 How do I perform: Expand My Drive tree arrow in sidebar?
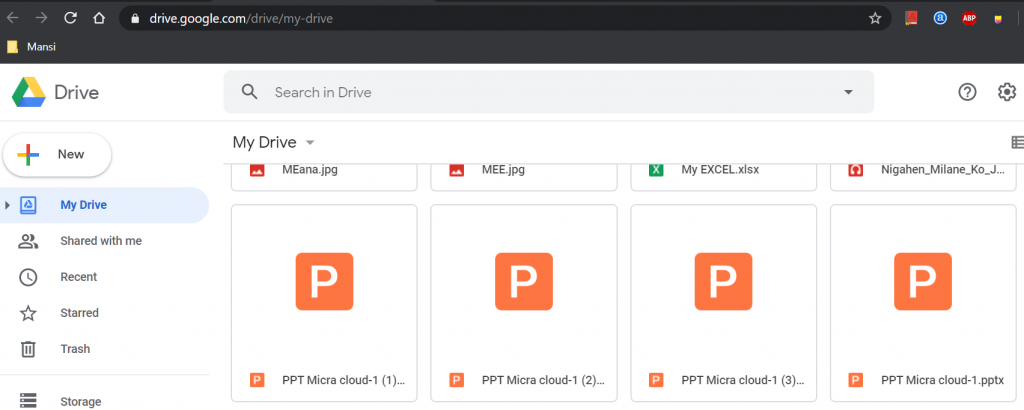(x=7, y=205)
